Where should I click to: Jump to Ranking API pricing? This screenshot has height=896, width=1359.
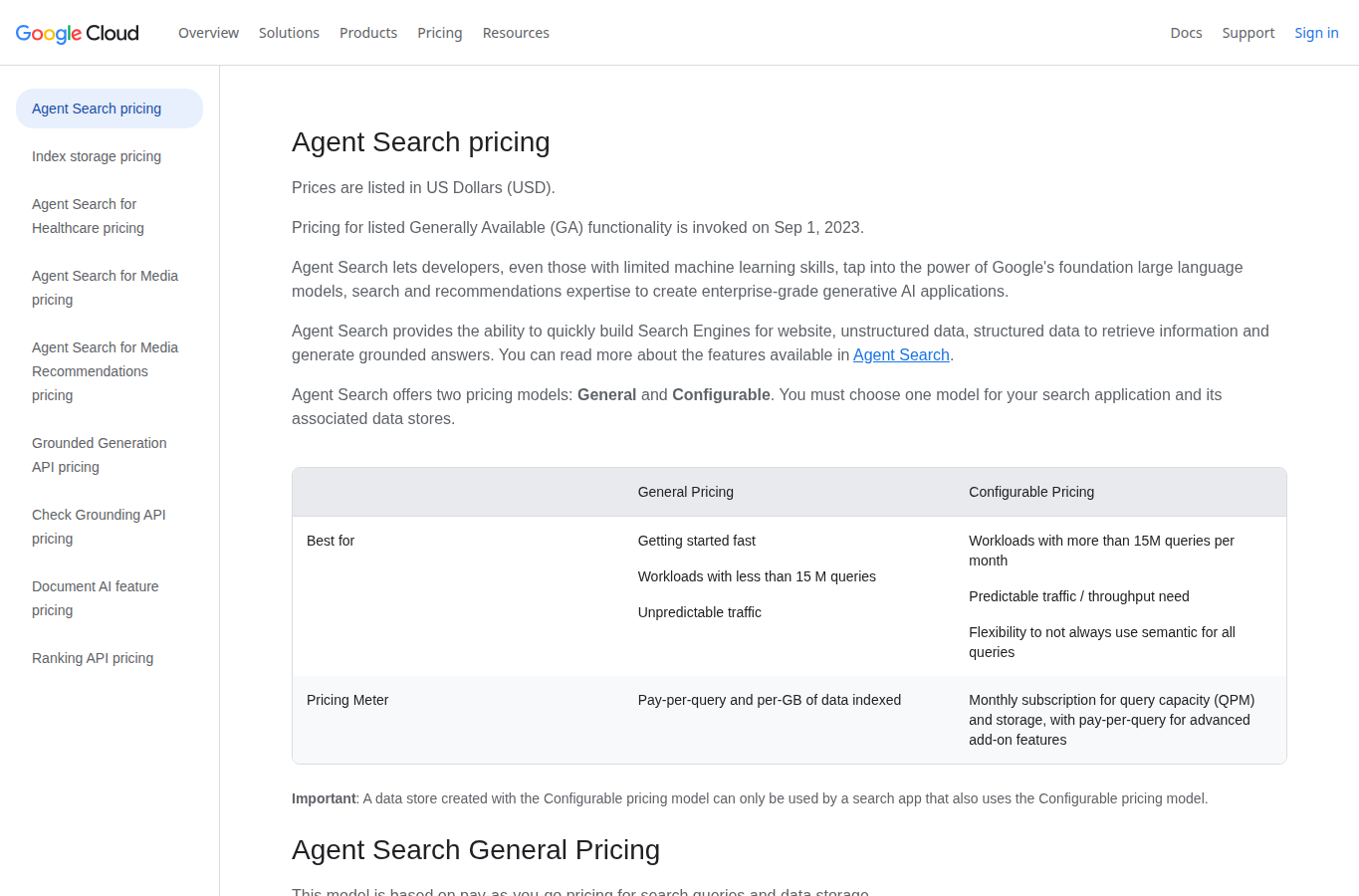pos(93,658)
